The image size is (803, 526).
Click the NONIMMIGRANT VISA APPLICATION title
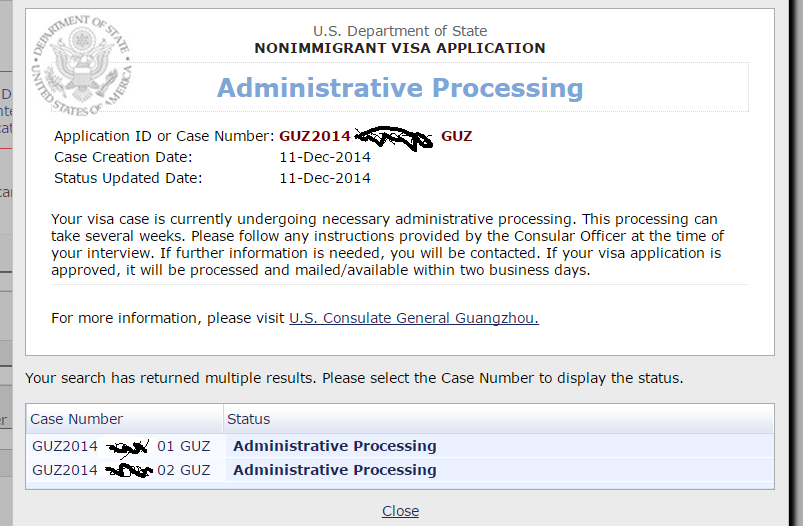400,48
